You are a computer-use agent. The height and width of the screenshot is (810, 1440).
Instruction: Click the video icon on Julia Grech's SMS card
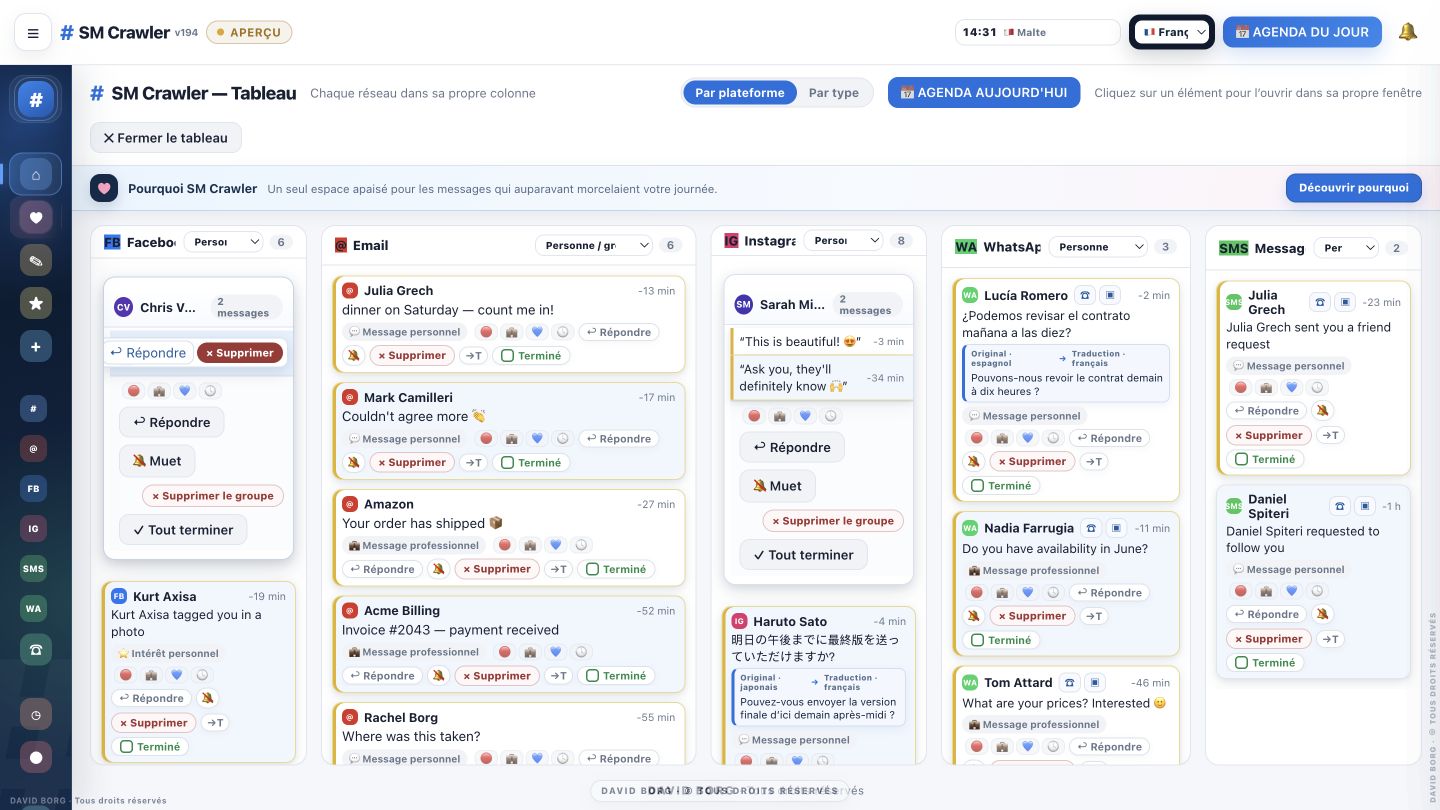1345,302
